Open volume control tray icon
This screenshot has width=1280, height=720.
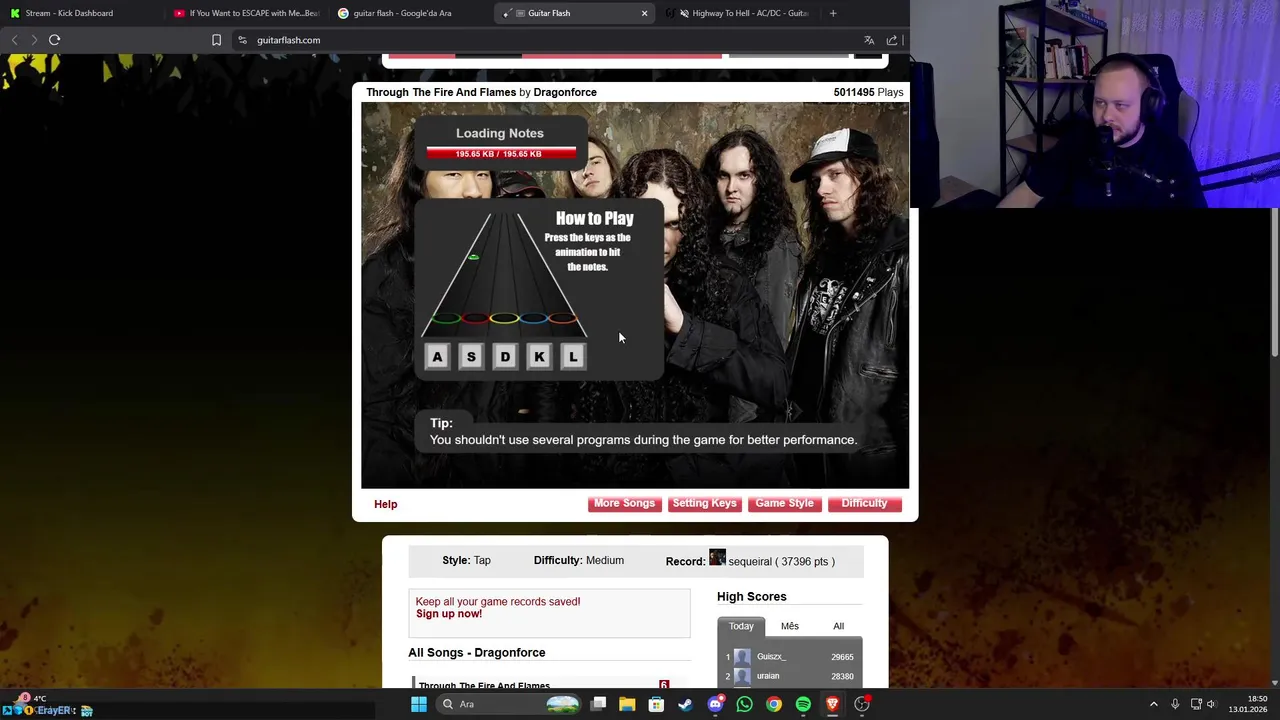(x=1211, y=704)
